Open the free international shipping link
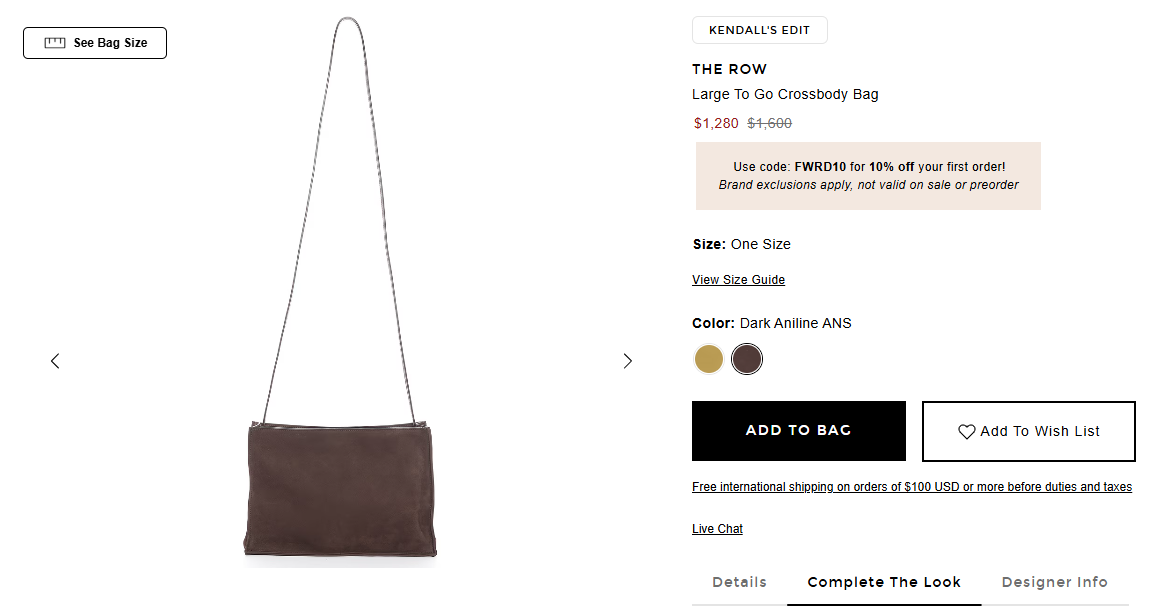This screenshot has height=615, width=1152. [x=911, y=487]
